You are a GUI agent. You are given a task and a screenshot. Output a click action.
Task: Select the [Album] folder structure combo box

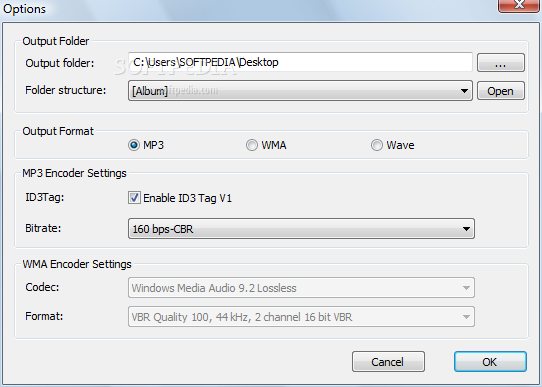tap(300, 91)
